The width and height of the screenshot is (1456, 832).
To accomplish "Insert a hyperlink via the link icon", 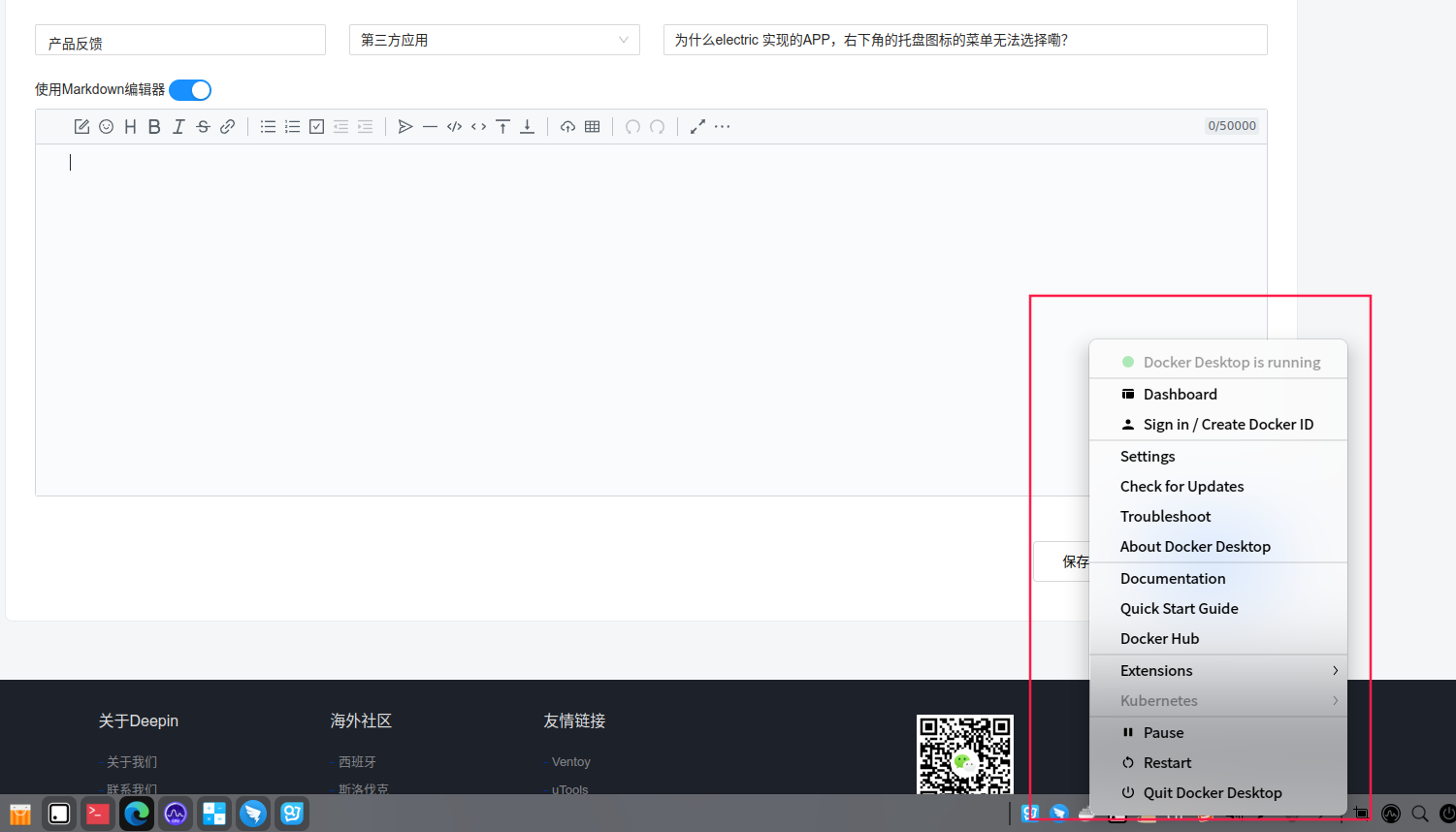I will [227, 127].
